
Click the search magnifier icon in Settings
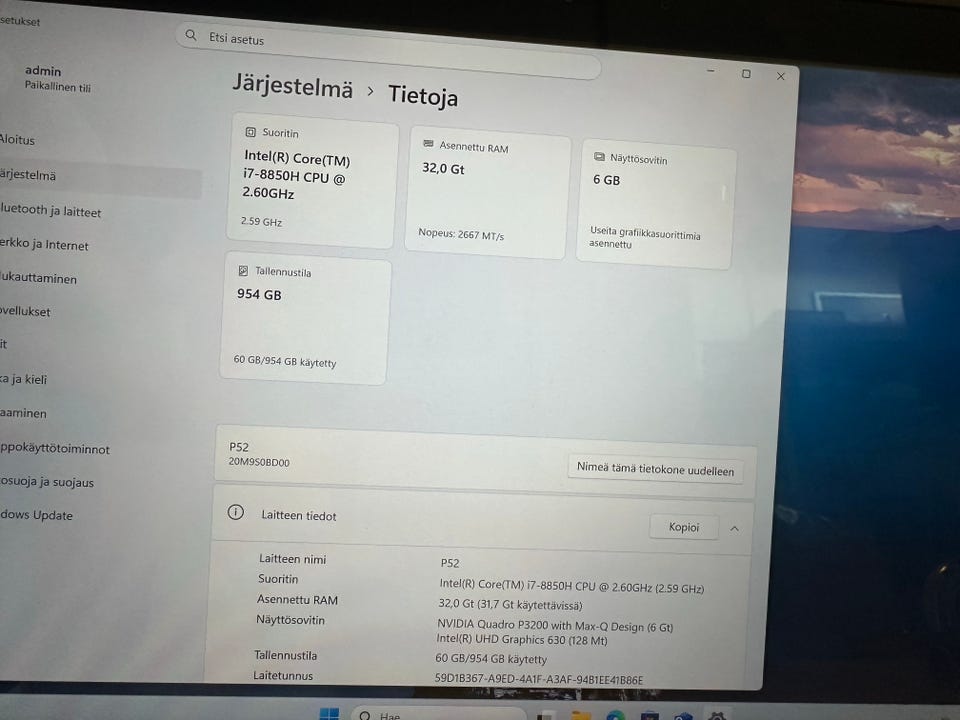tap(191, 36)
